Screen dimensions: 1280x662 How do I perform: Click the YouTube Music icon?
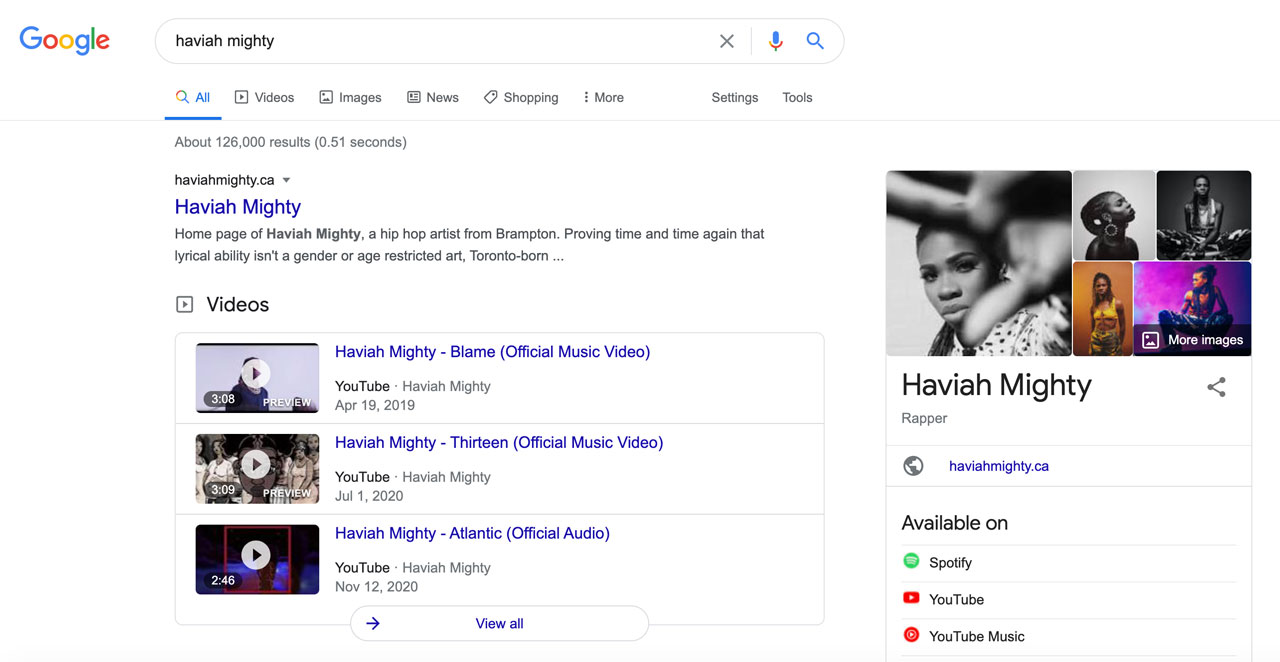(x=911, y=634)
